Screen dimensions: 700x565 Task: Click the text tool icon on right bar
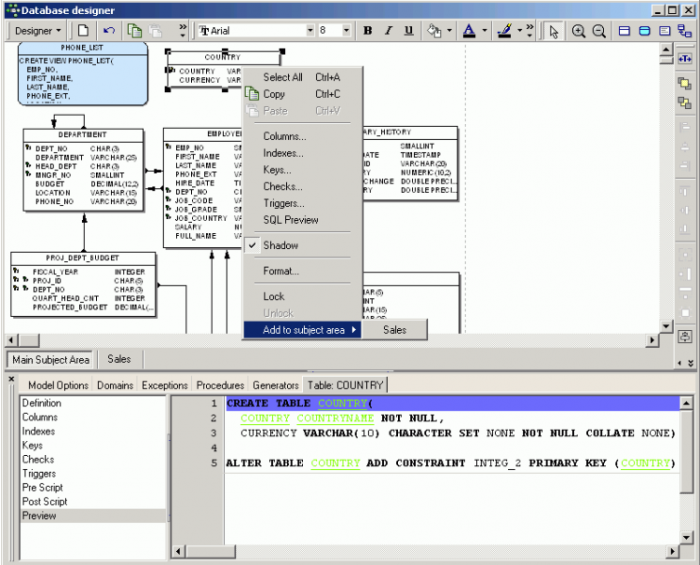coord(685,58)
